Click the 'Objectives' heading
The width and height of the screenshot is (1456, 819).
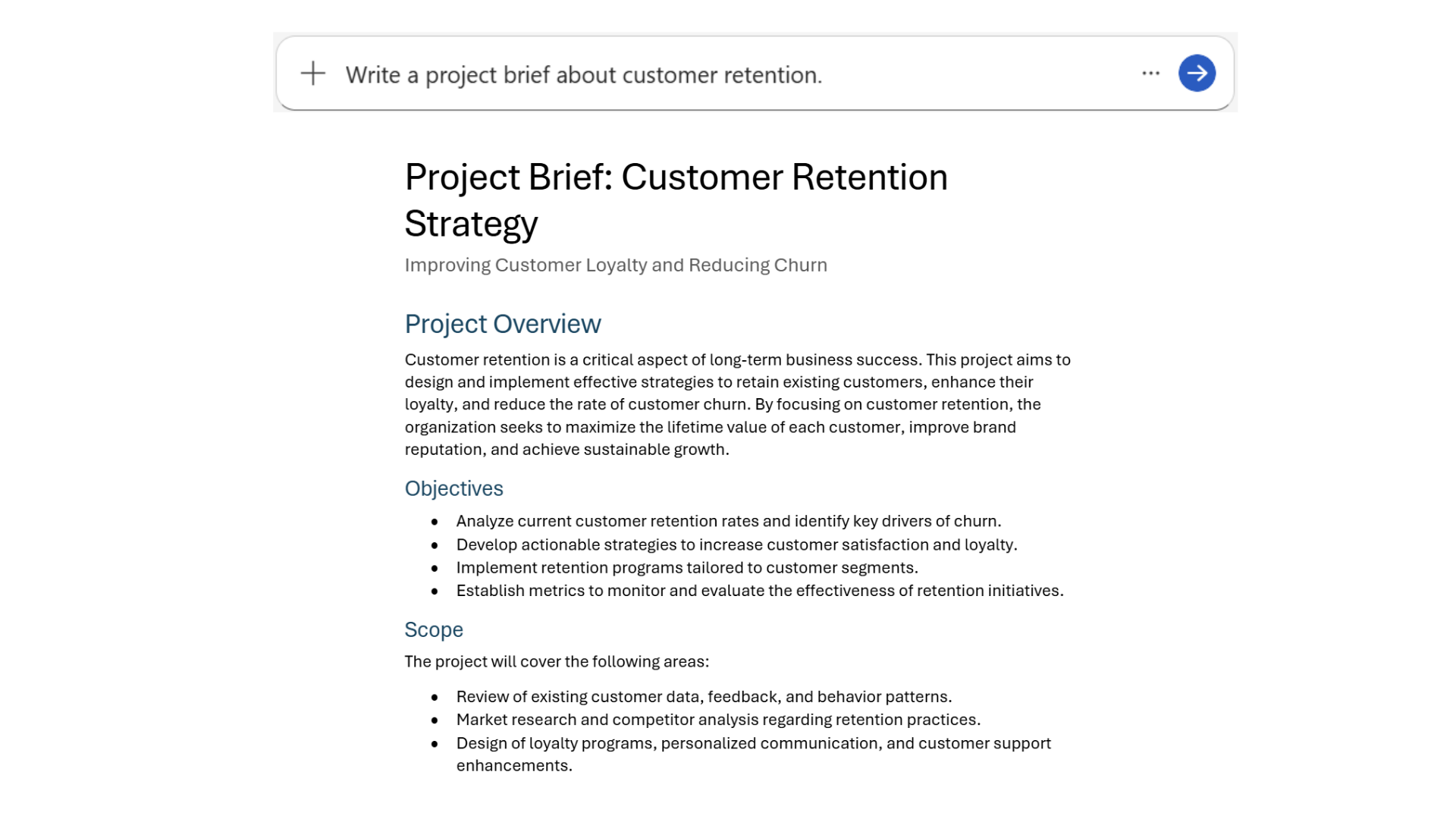[x=453, y=488]
